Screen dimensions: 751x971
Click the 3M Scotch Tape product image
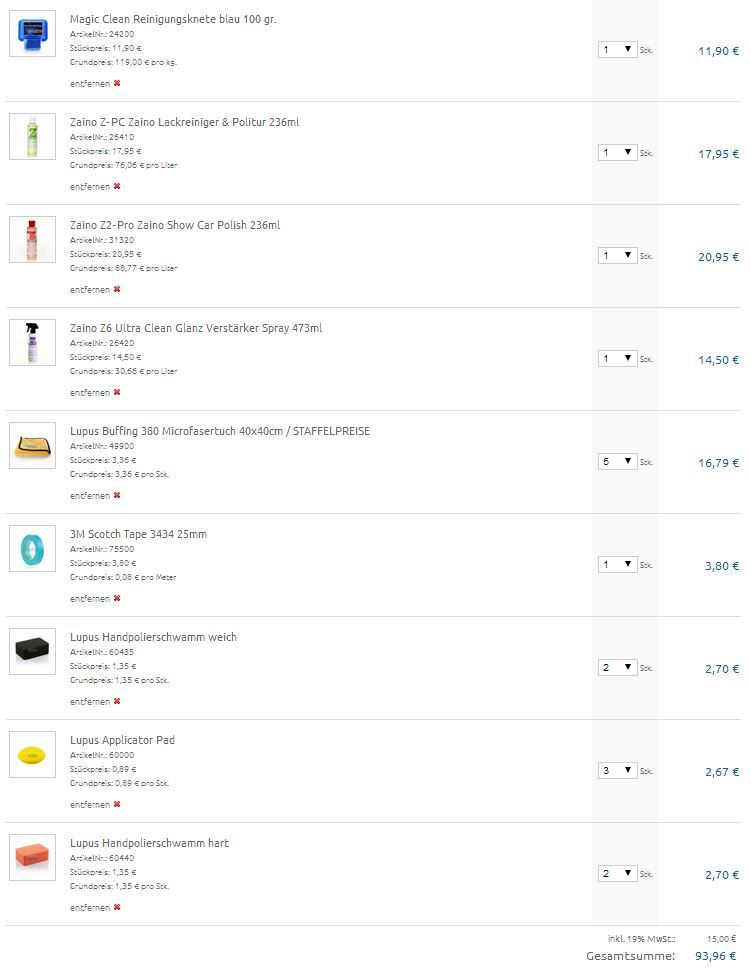[x=33, y=550]
